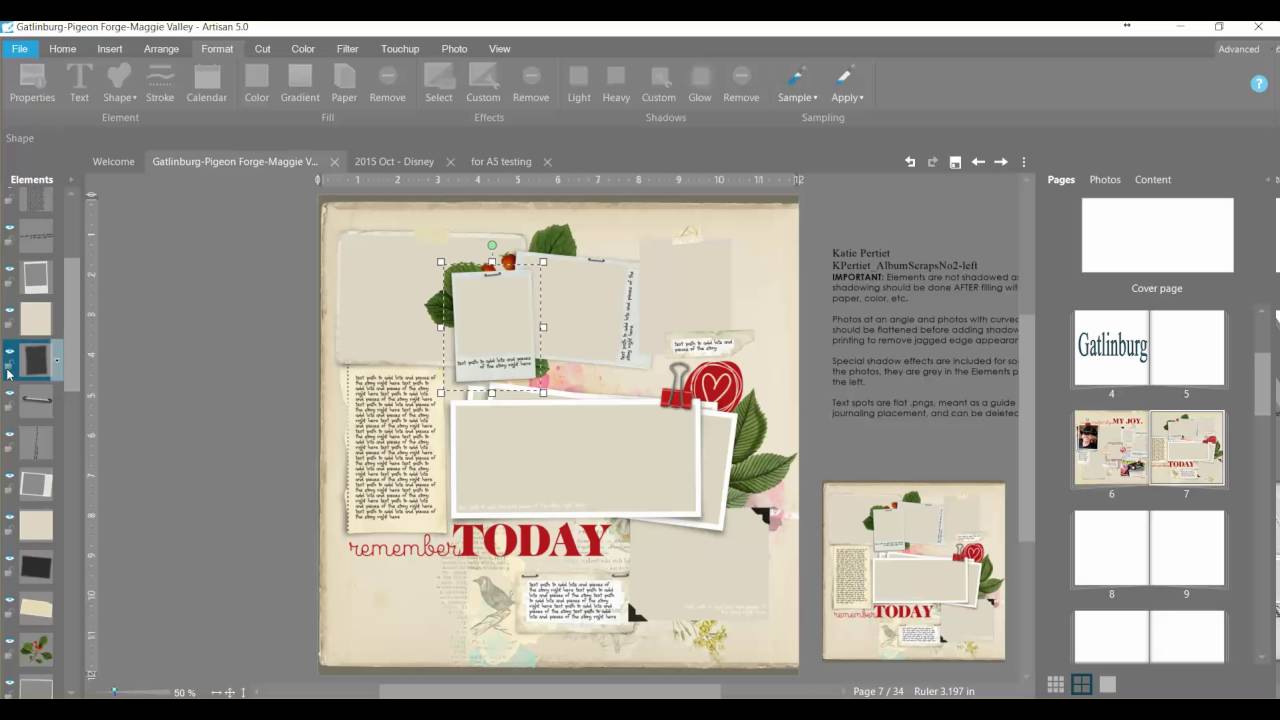Viewport: 1280px width, 720px height.
Task: Select the Gatlinburg pages 4-5 spread
Action: click(1149, 348)
